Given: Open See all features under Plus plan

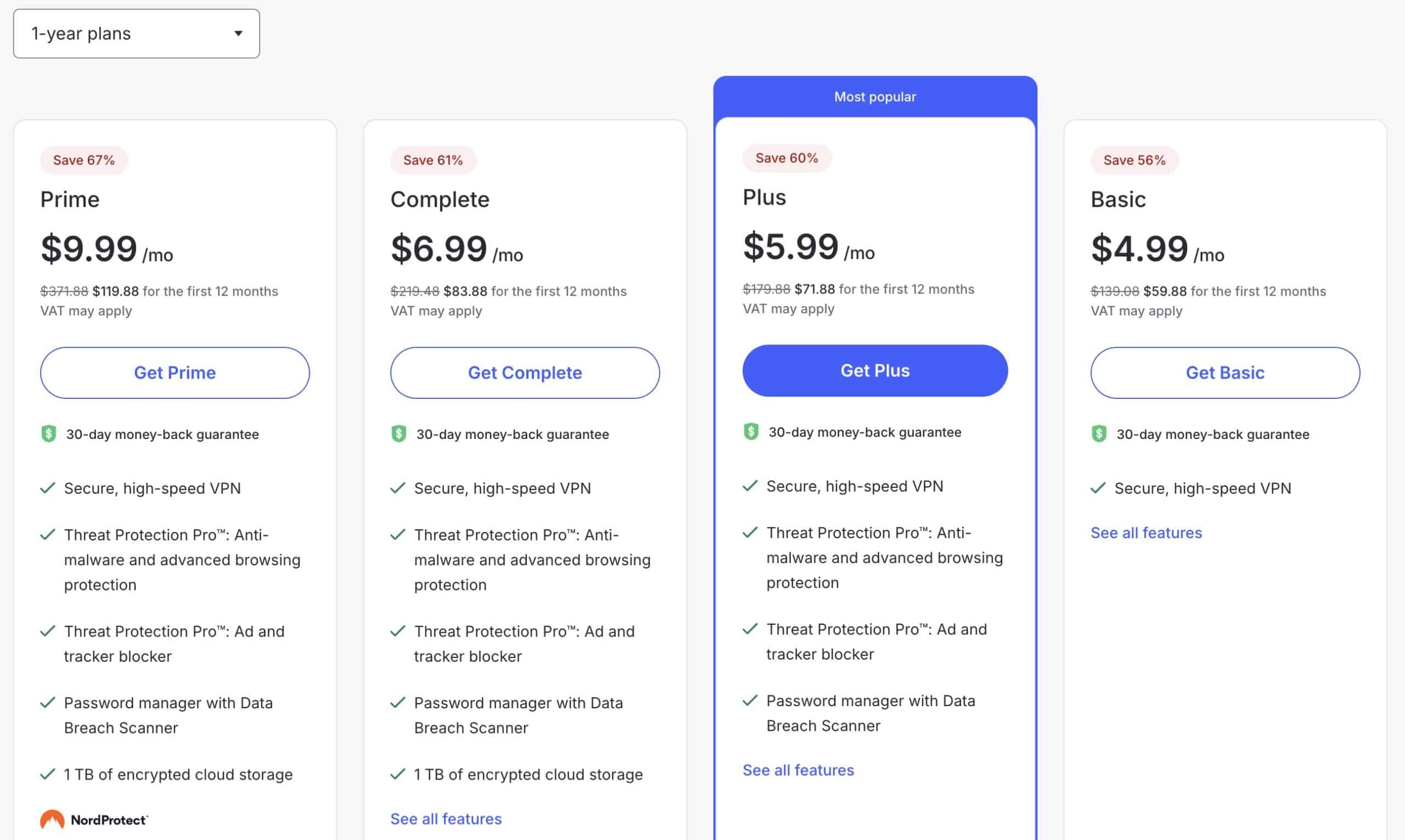Looking at the screenshot, I should pos(798,770).
